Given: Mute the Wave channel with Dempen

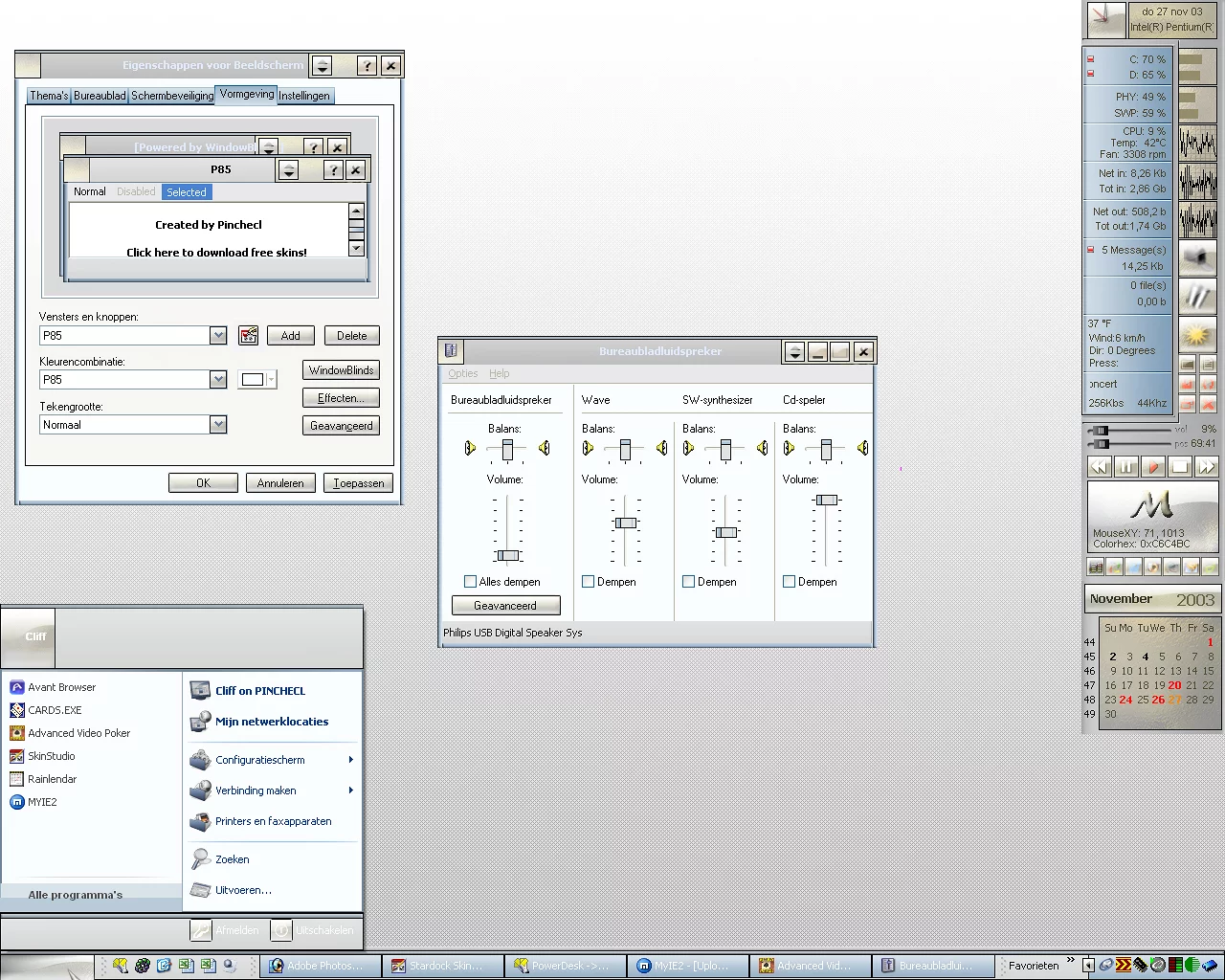Looking at the screenshot, I should (x=589, y=582).
